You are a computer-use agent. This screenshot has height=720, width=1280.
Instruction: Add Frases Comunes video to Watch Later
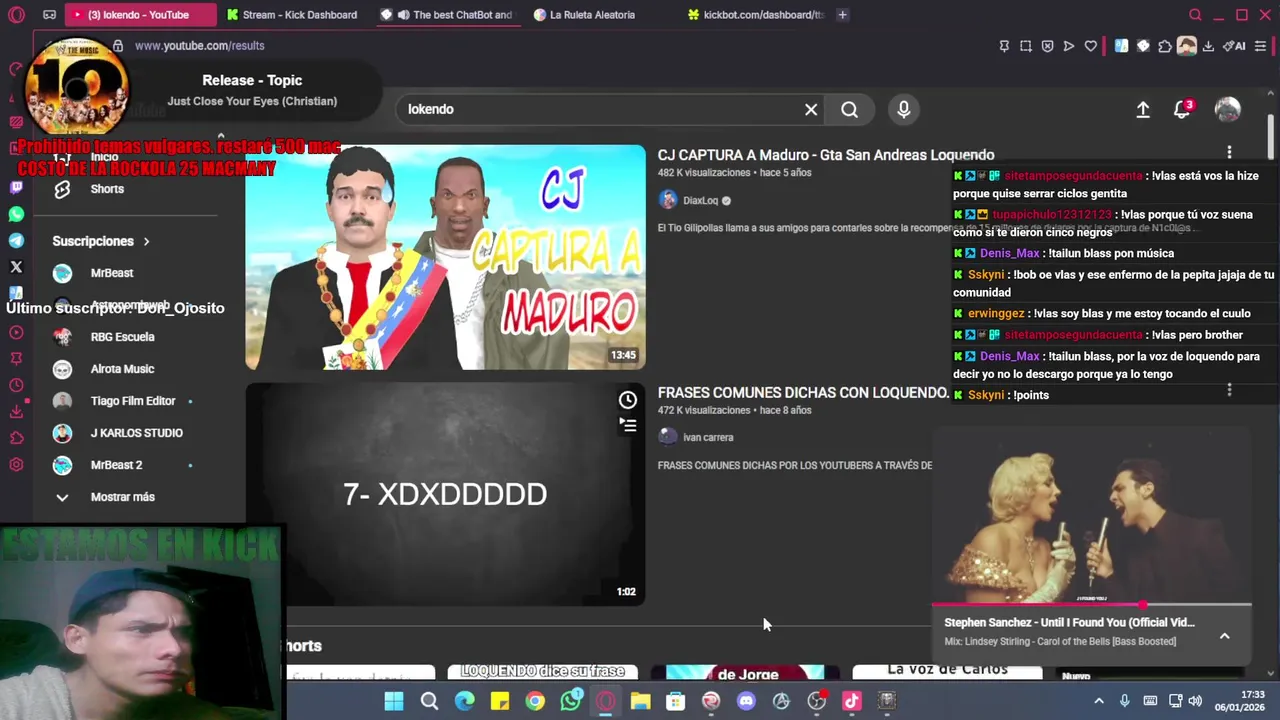[627, 400]
